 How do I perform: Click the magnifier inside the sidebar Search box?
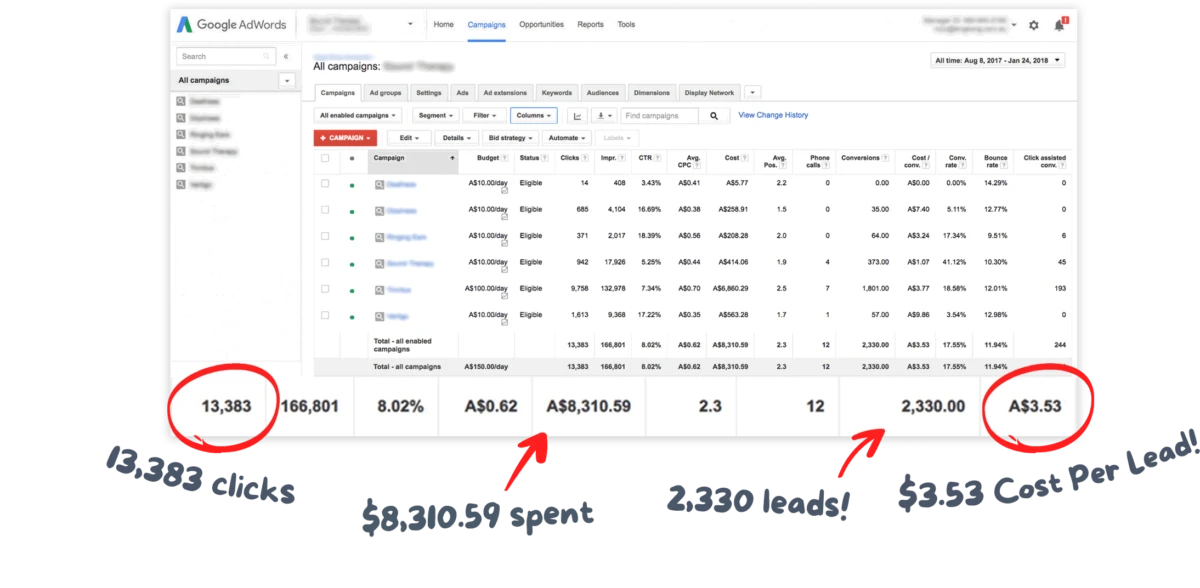tap(267, 57)
